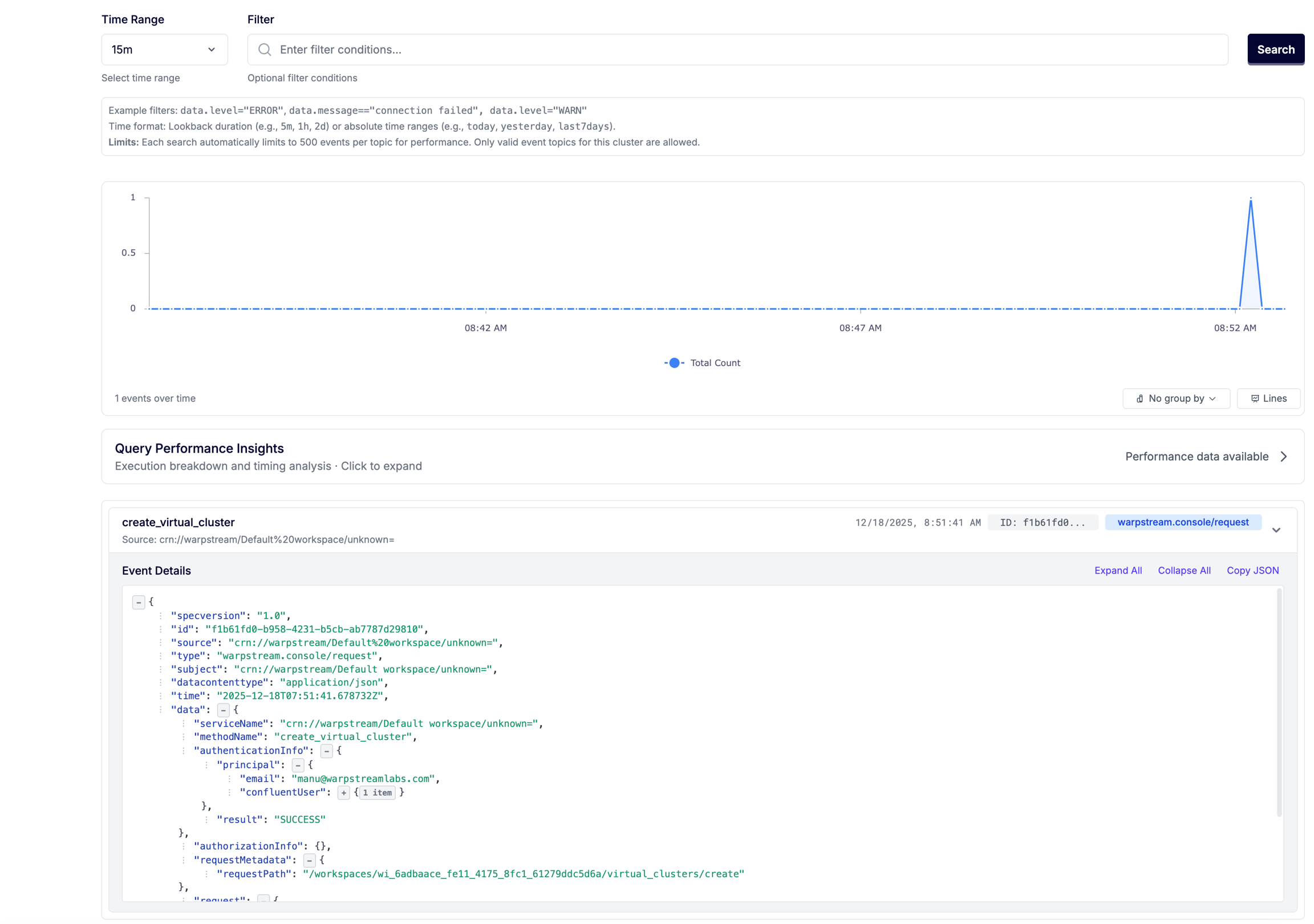Open the No group by dropdown
This screenshot has height=924, width=1314.
coord(1175,398)
